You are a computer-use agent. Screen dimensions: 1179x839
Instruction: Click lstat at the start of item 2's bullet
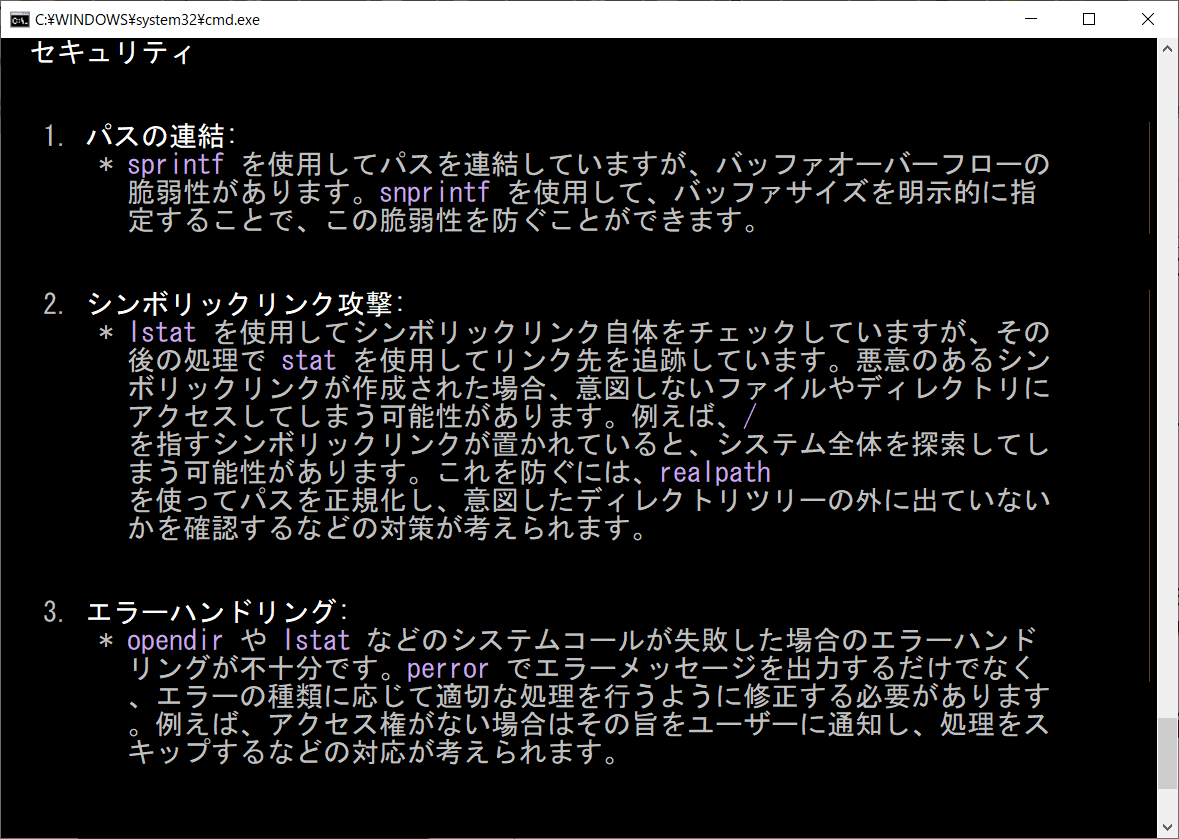pyautogui.click(x=162, y=332)
